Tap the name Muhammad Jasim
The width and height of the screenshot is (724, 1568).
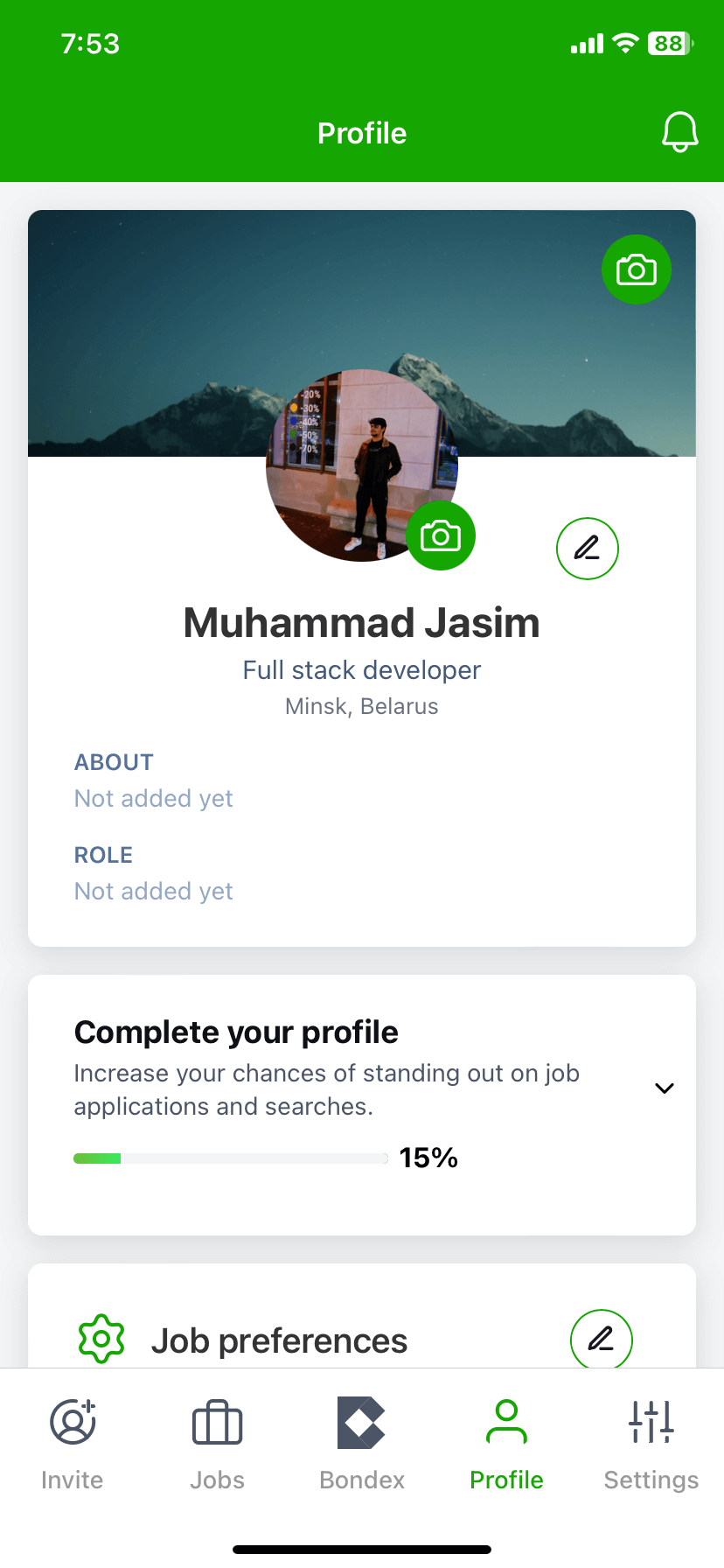tap(362, 623)
